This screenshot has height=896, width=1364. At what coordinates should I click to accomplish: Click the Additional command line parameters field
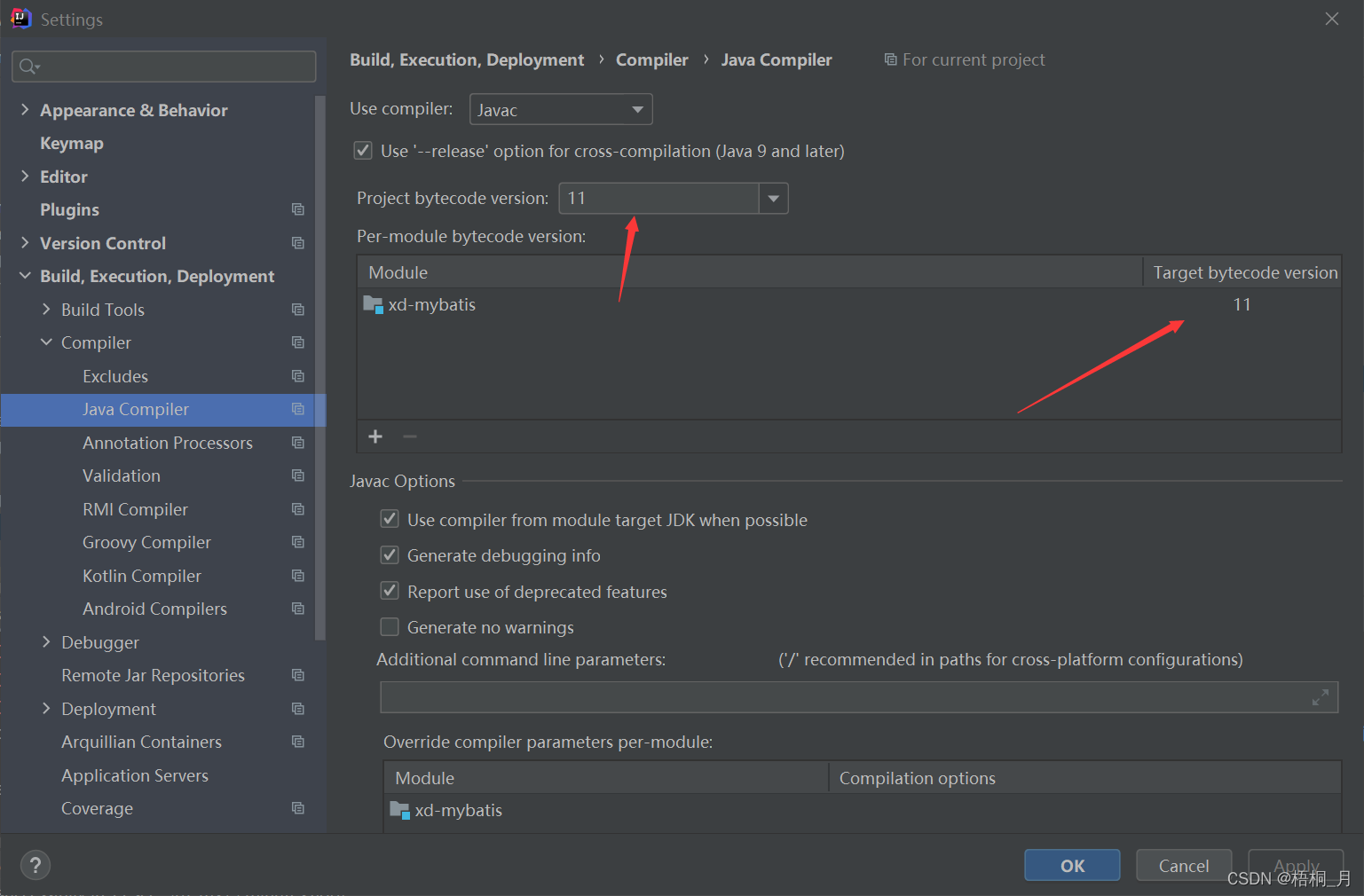point(859,697)
